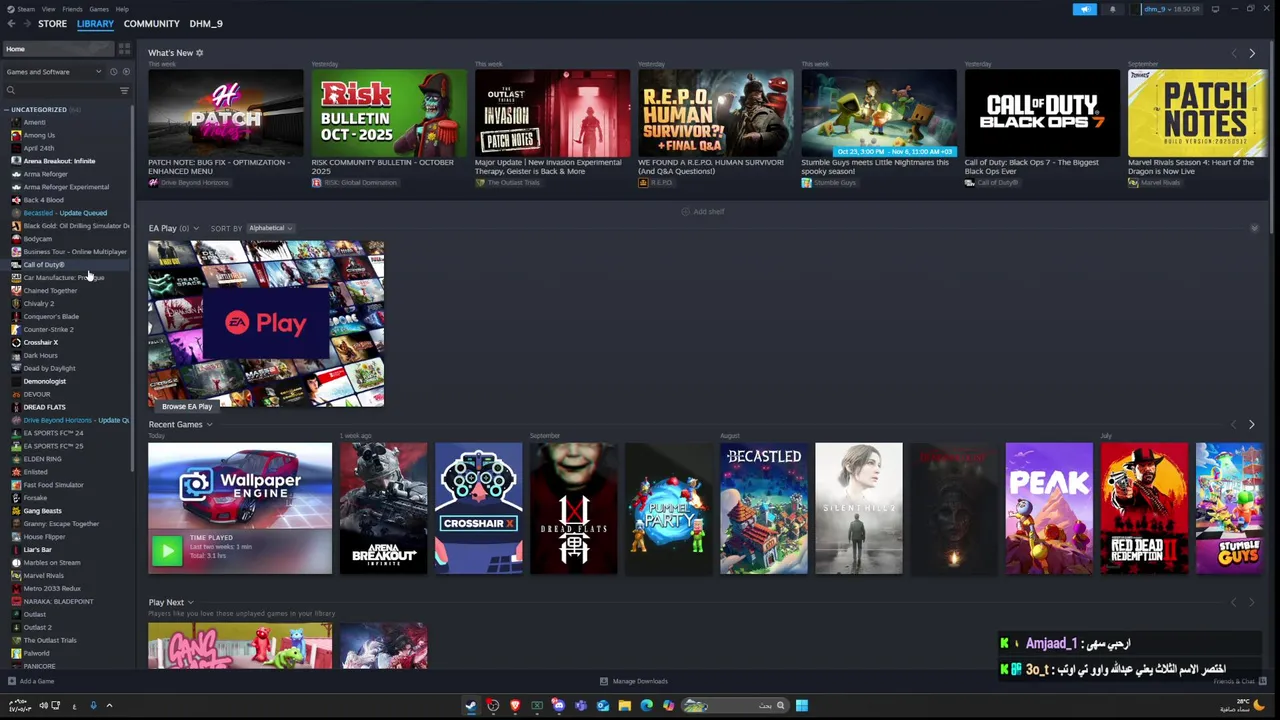Collapse EA Play shelf chevron at right
This screenshot has width=1280, height=720.
click(x=1254, y=228)
